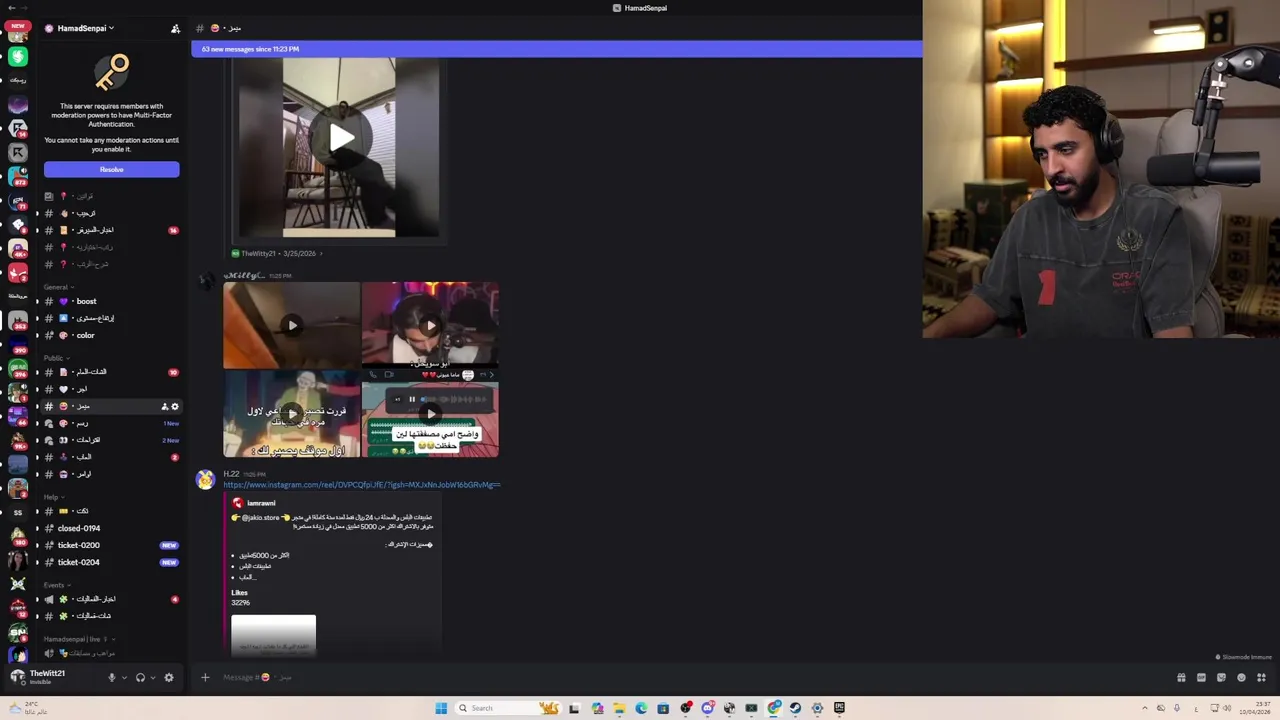The width and height of the screenshot is (1280, 720).
Task: Open Discord user settings gear
Action: 169,677
